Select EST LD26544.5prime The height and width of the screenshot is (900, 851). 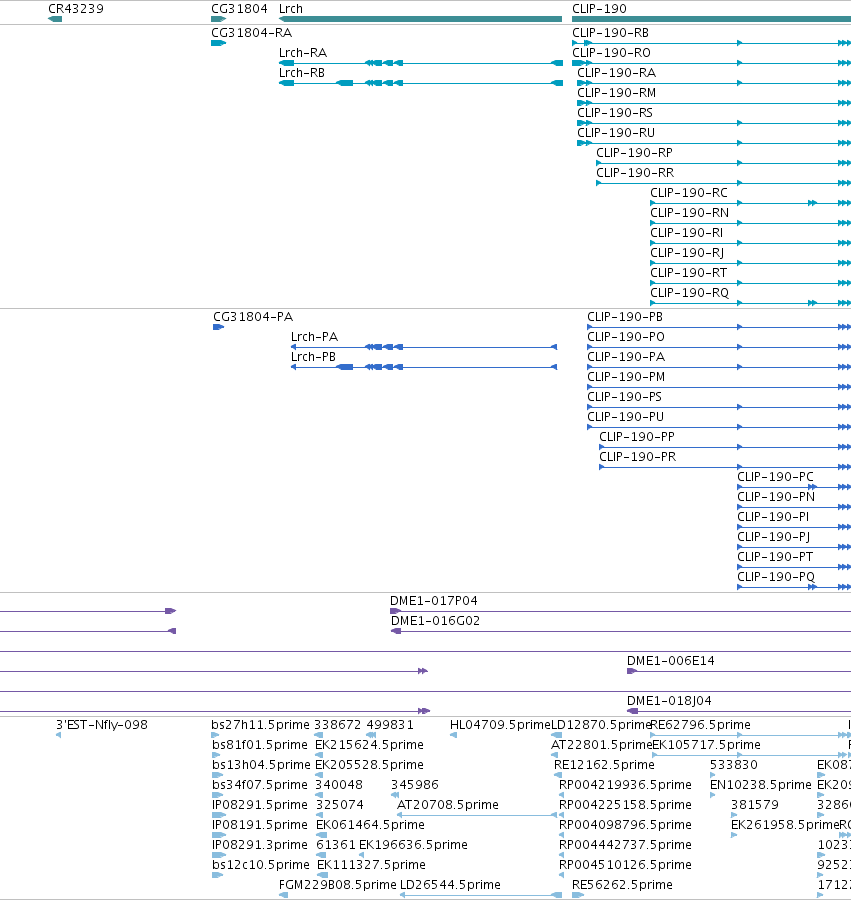[450, 885]
